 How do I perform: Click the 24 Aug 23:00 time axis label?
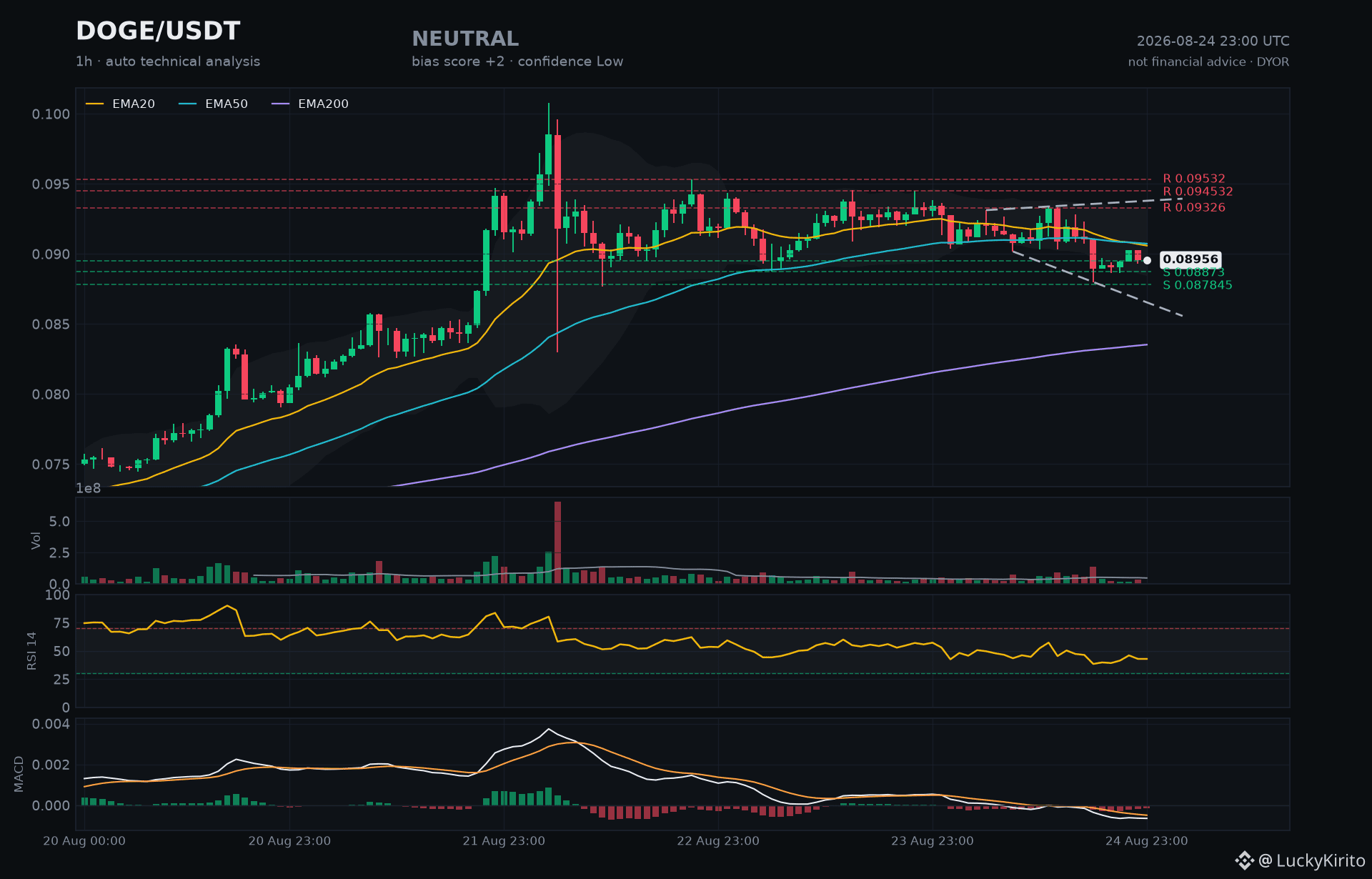pos(1147,841)
